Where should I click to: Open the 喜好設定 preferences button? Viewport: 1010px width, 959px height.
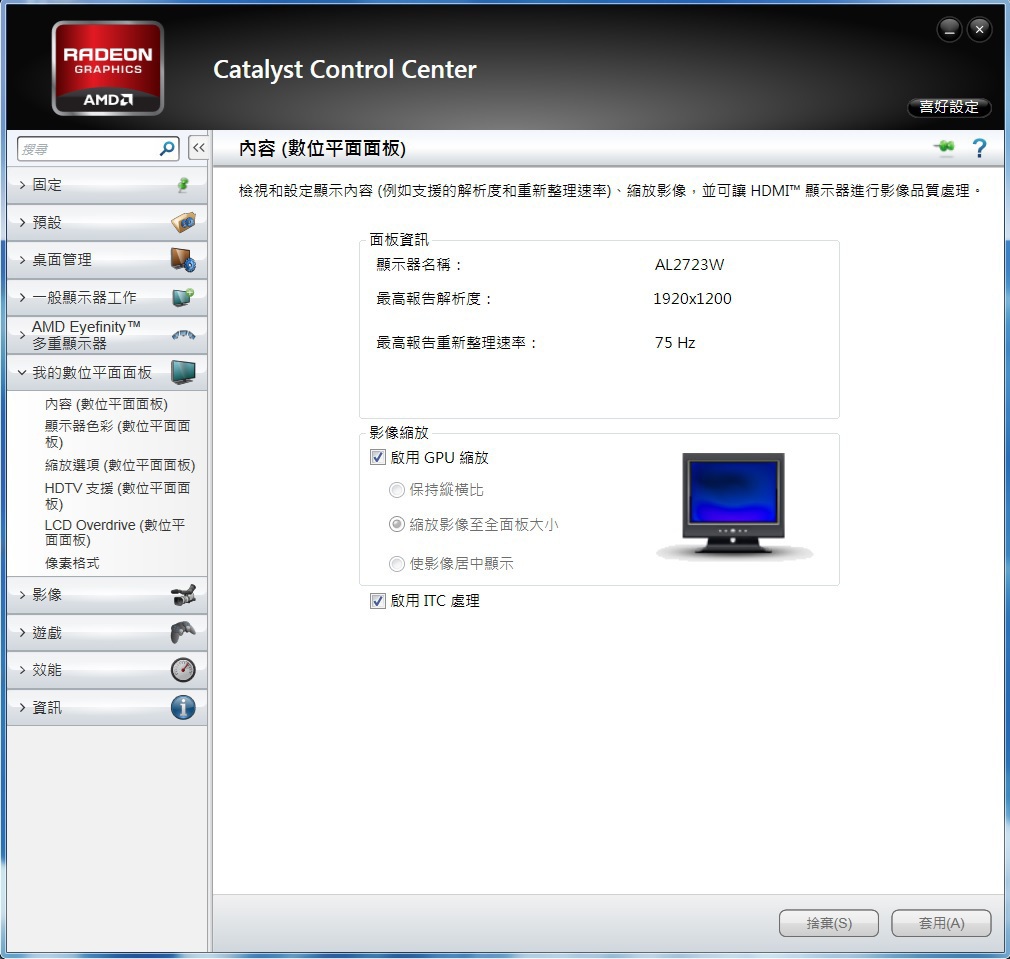[949, 107]
